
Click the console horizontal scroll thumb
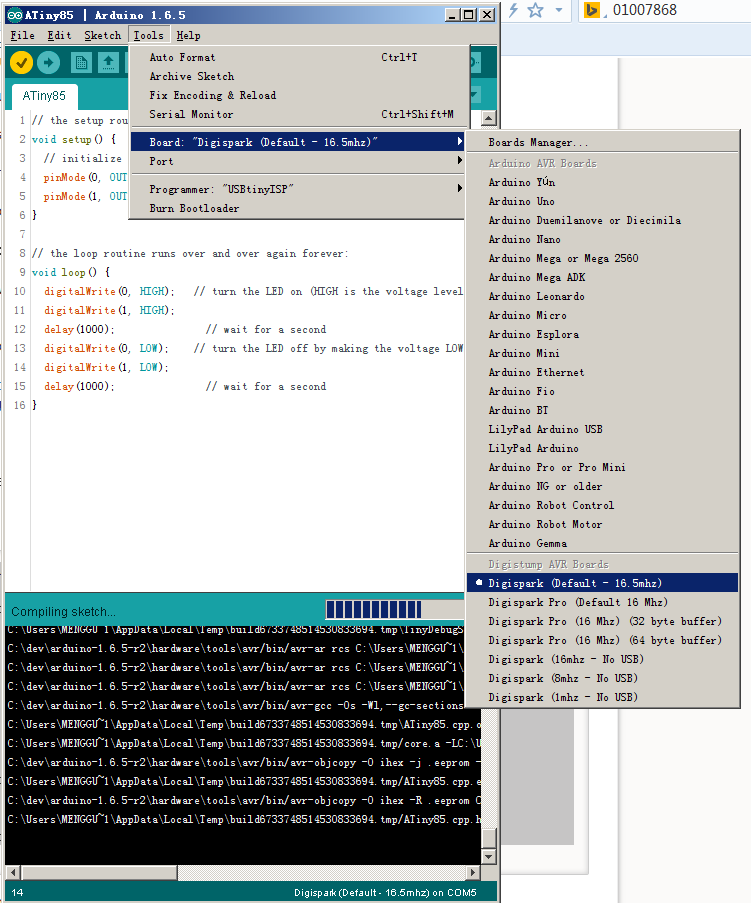pos(99,872)
